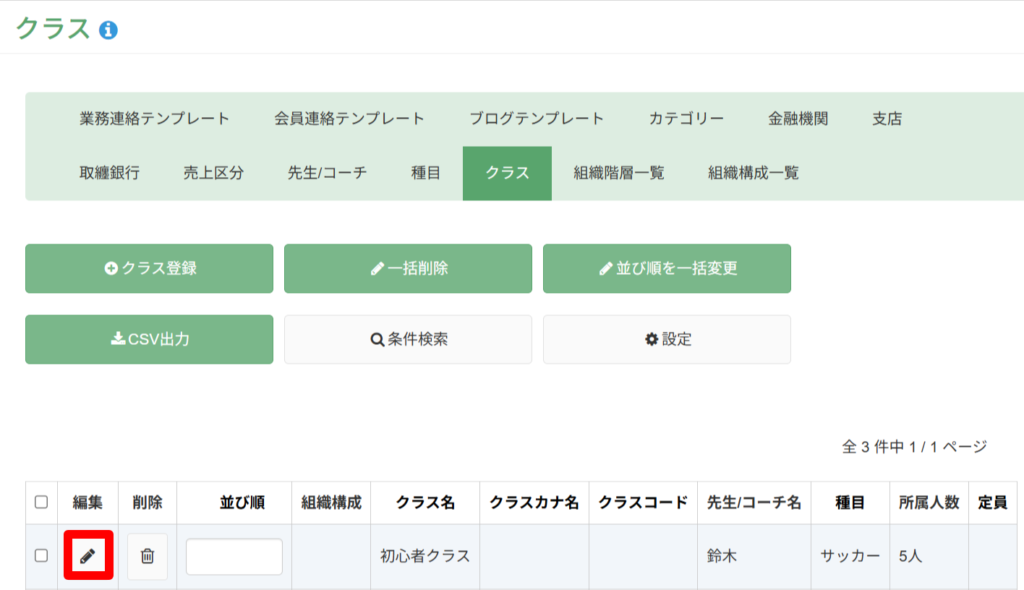
Task: Go to the カテゴリー tab
Action: pos(686,119)
